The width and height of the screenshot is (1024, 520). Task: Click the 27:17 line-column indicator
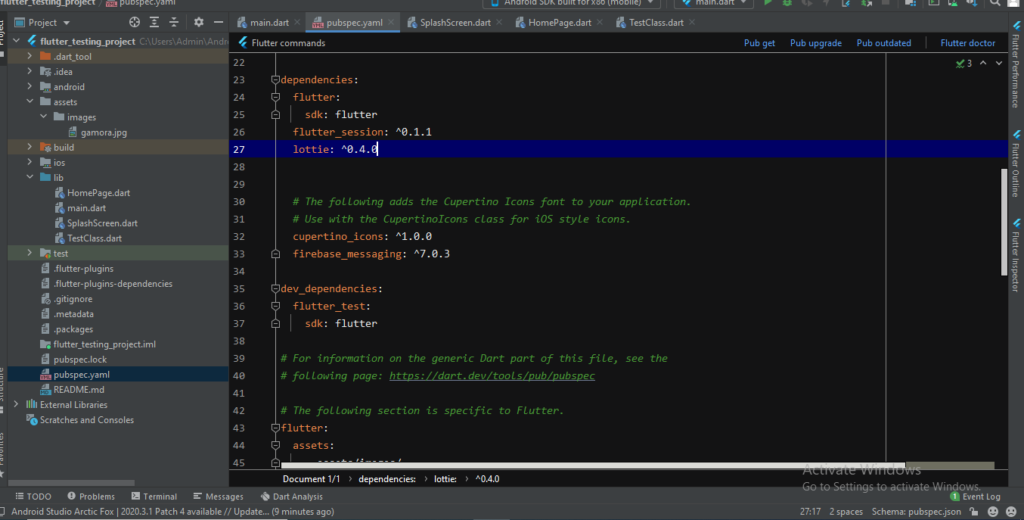tap(810, 512)
